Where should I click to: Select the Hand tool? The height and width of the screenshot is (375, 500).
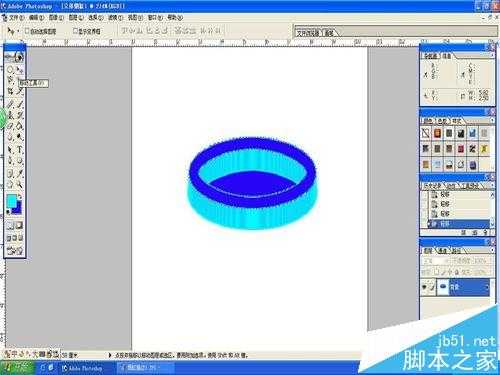point(10,184)
